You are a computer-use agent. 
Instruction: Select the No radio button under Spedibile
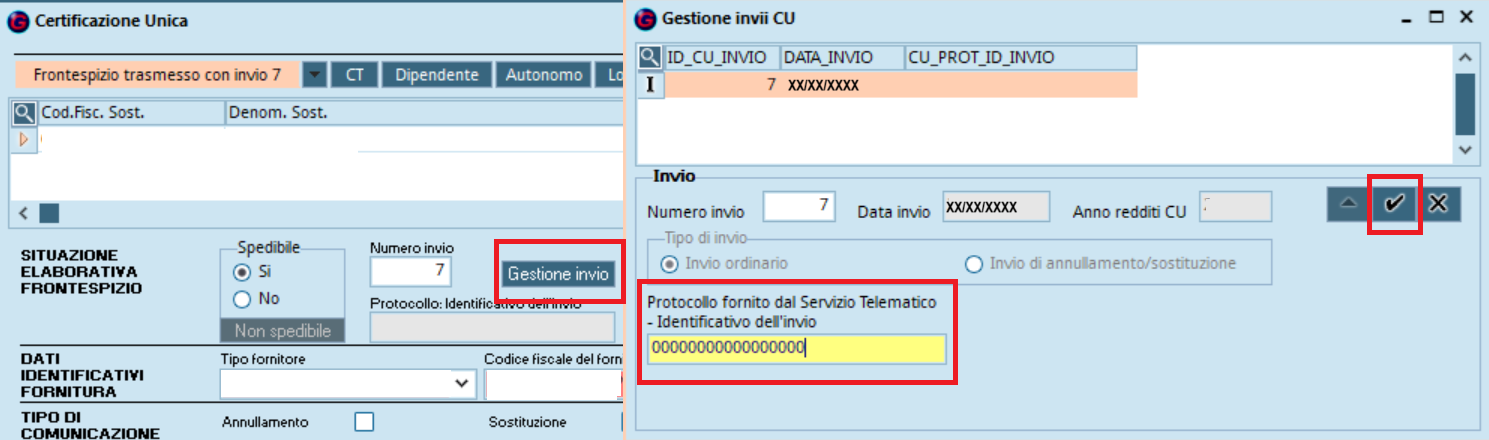(240, 298)
